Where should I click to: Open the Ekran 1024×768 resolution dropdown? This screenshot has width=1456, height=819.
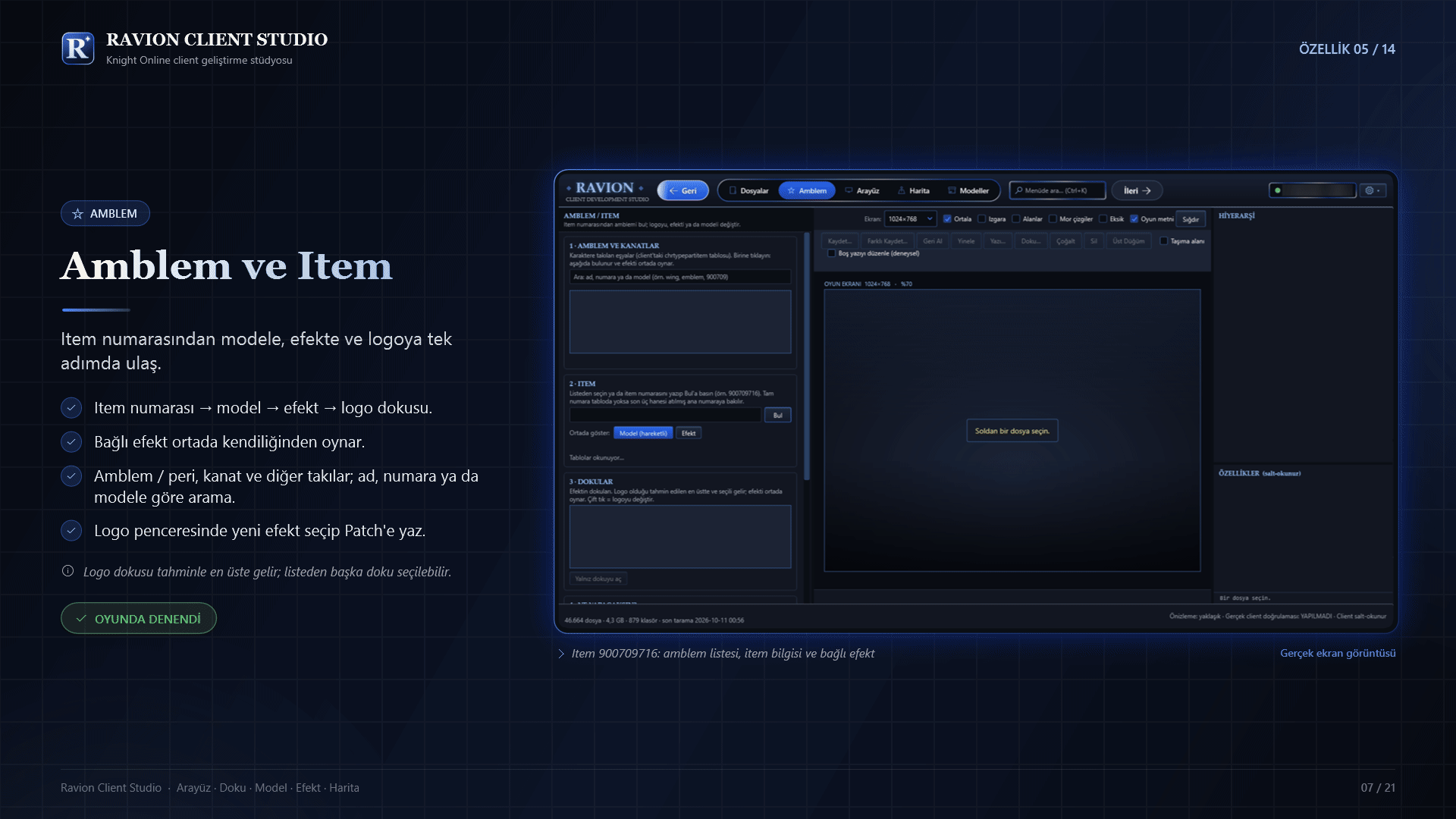point(910,219)
